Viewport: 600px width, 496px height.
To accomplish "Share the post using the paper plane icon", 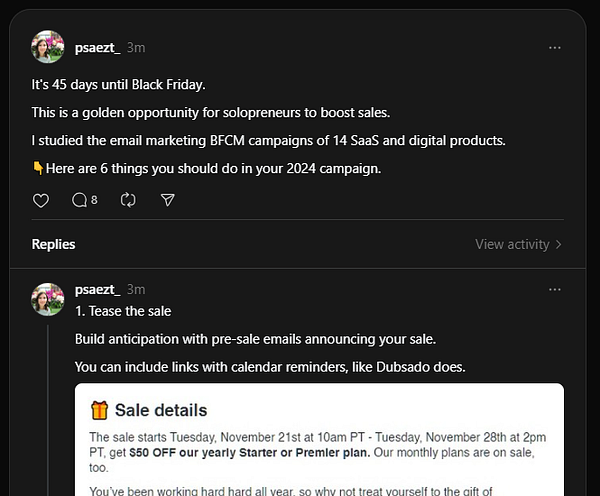I will coord(168,200).
